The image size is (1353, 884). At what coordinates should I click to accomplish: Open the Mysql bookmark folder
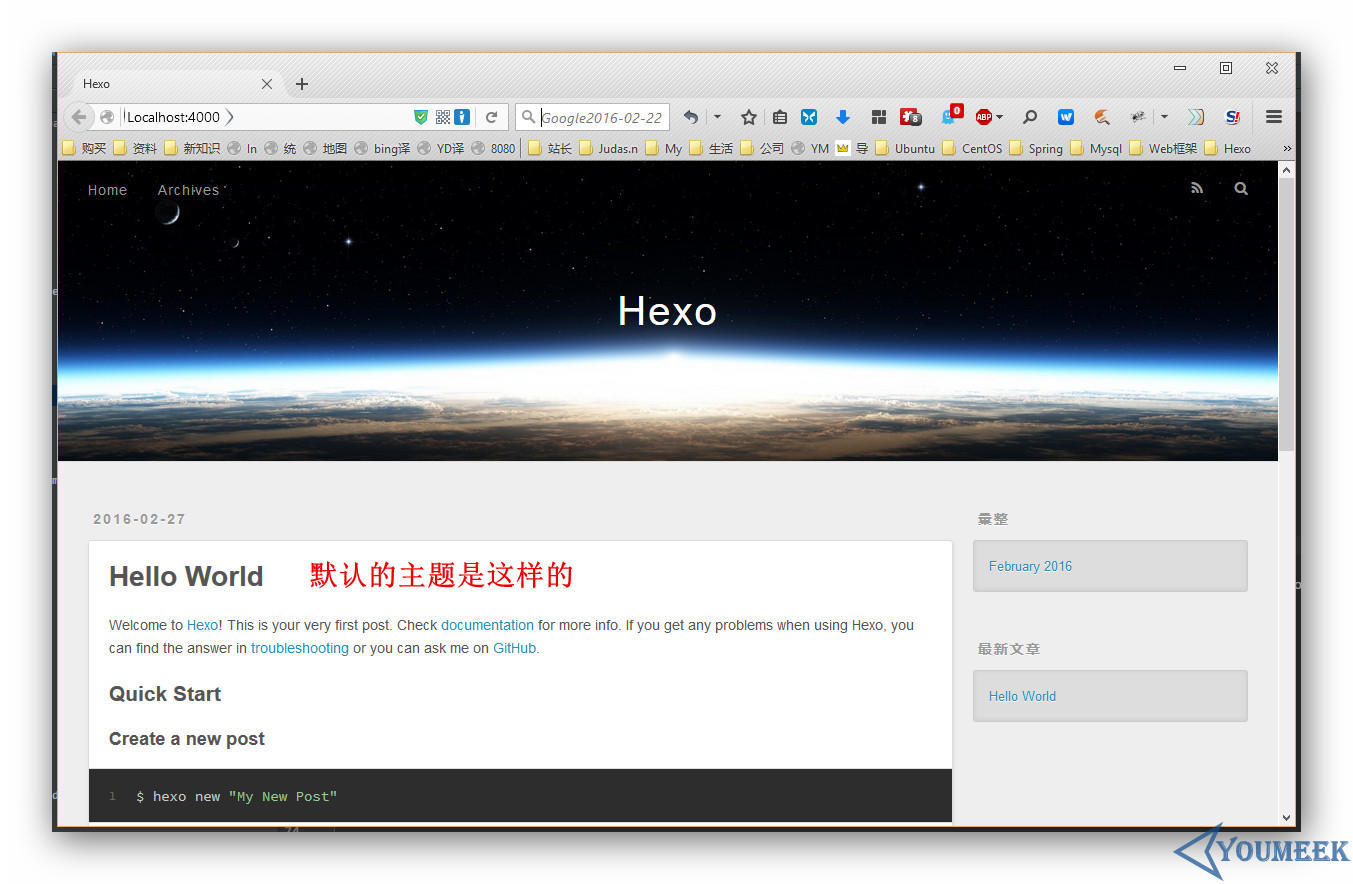coord(1096,148)
